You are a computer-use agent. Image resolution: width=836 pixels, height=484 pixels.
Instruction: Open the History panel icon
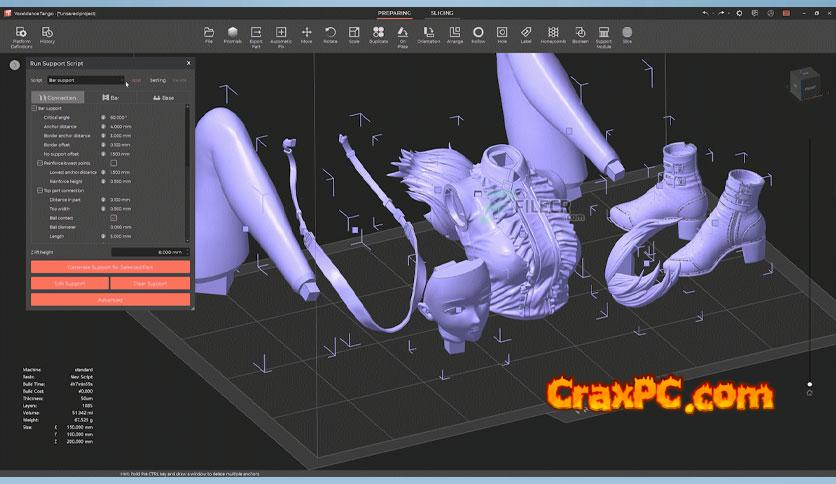pyautogui.click(x=47, y=36)
